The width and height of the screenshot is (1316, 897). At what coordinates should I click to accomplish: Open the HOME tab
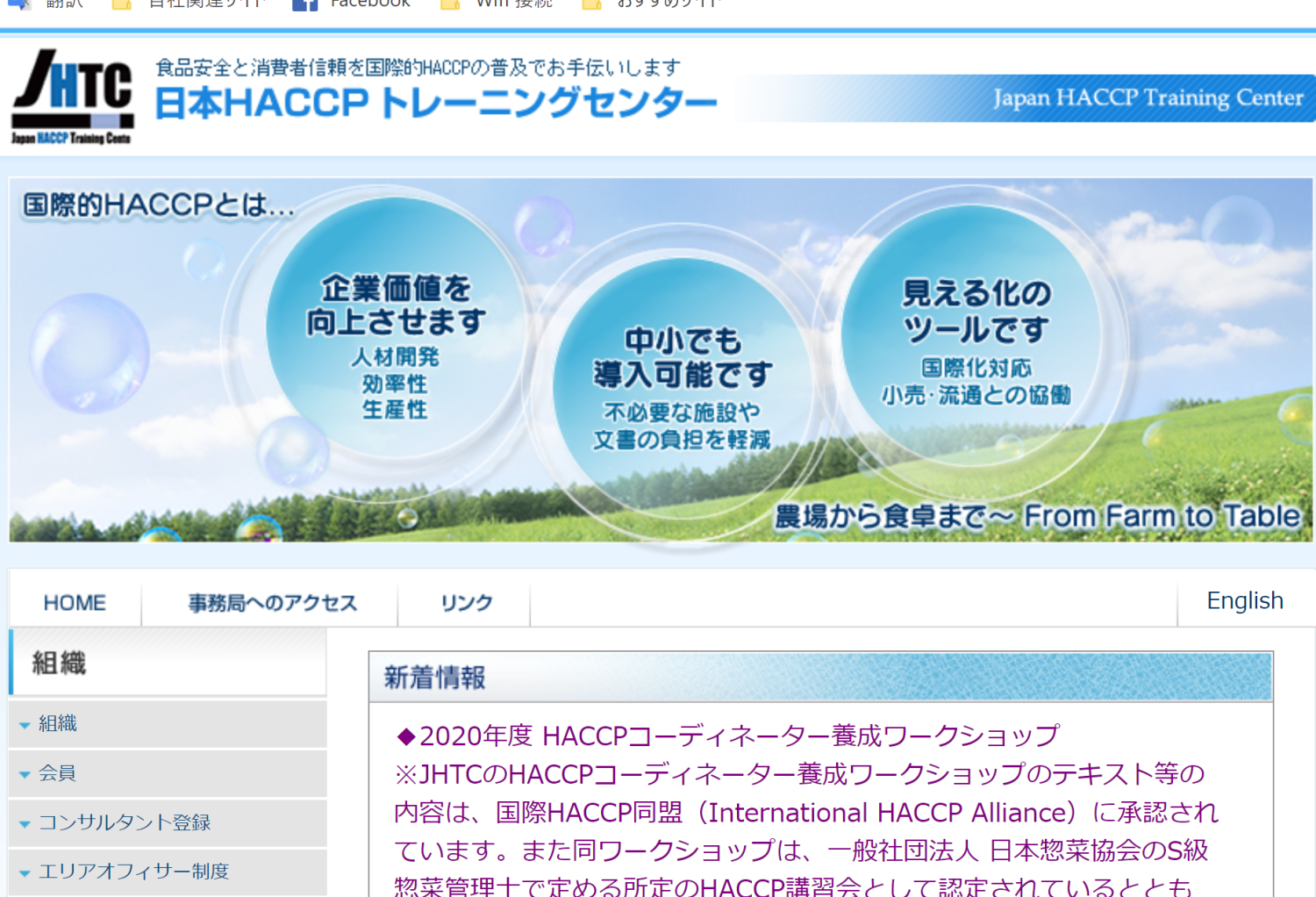[x=75, y=603]
